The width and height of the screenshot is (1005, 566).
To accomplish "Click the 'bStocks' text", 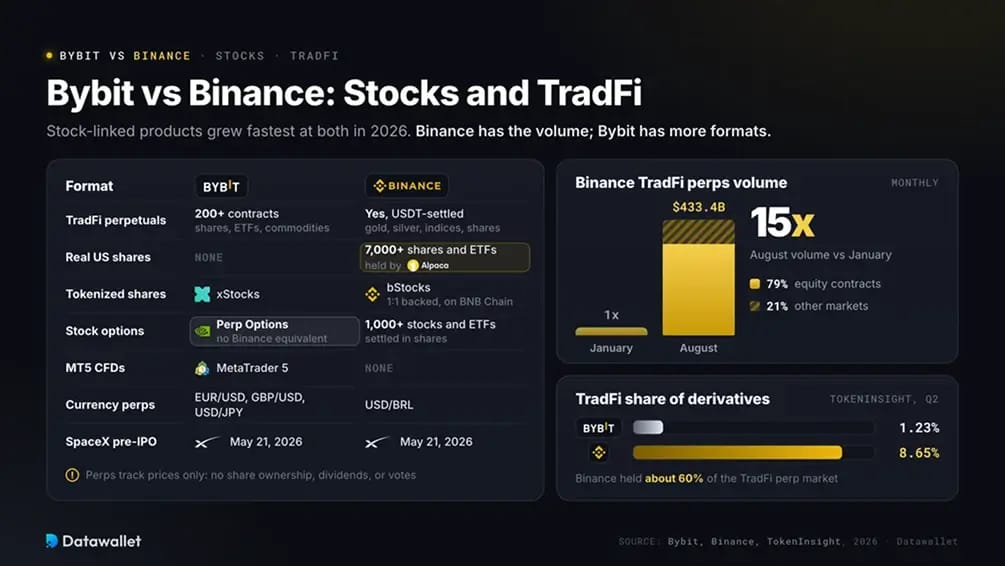I will [408, 288].
